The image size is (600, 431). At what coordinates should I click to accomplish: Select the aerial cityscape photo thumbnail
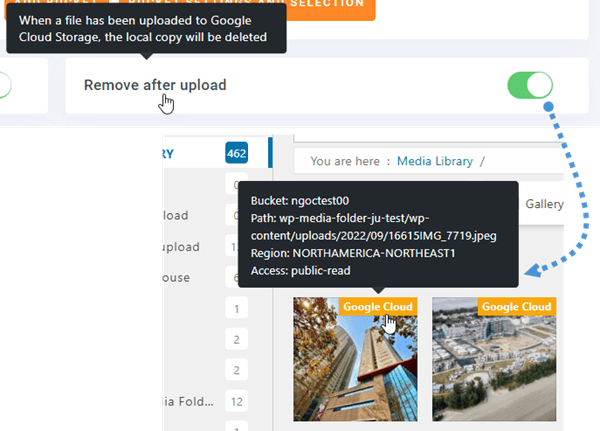[494, 365]
